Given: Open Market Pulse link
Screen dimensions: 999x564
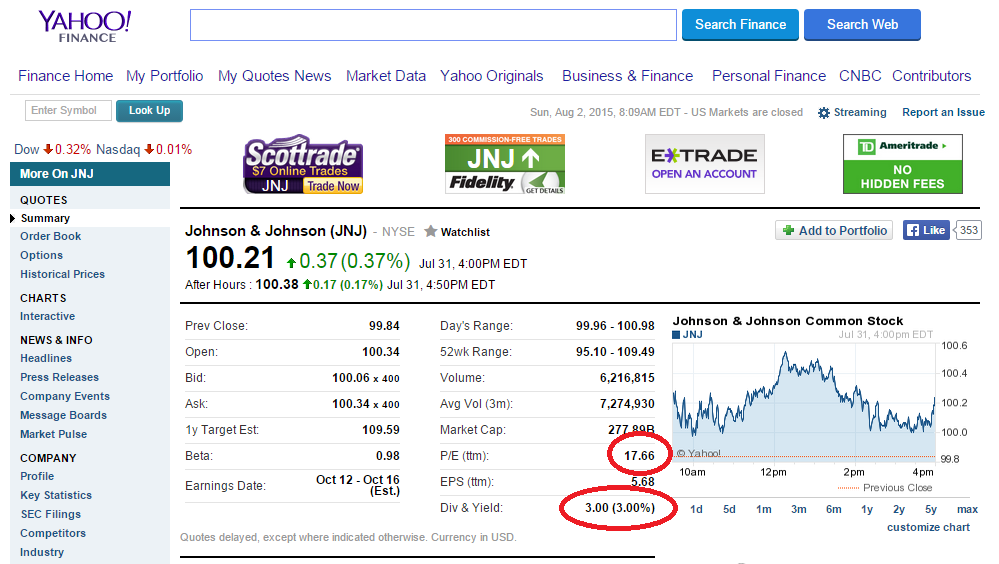Looking at the screenshot, I should [x=54, y=434].
